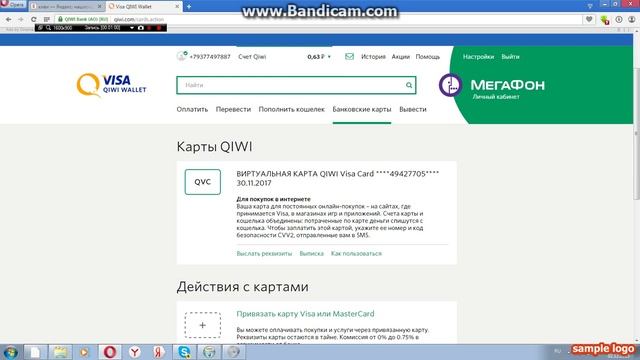Close the Visa QIWI Wallet tab

pyautogui.click(x=177, y=7)
